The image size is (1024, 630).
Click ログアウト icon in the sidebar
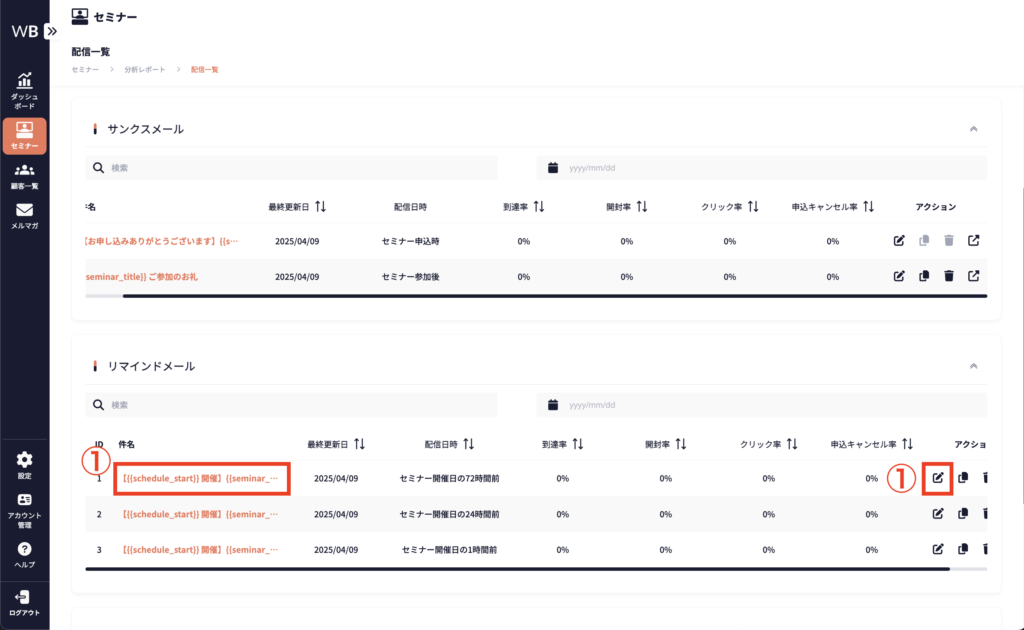[24, 602]
